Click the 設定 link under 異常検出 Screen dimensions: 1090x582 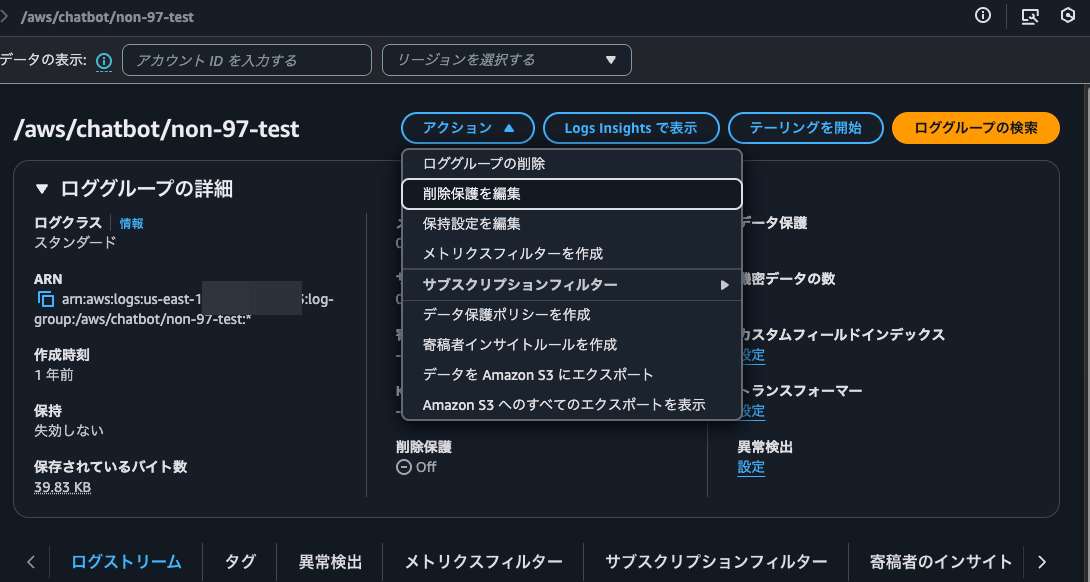click(x=750, y=467)
